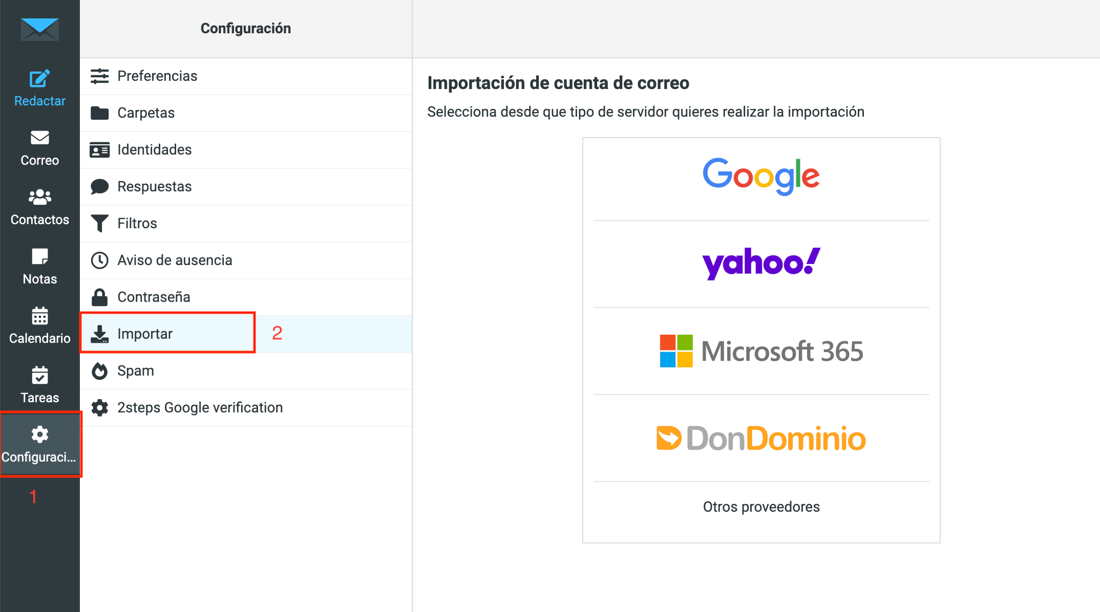
Task: Click Configuración gear icon in sidebar
Action: tap(40, 435)
